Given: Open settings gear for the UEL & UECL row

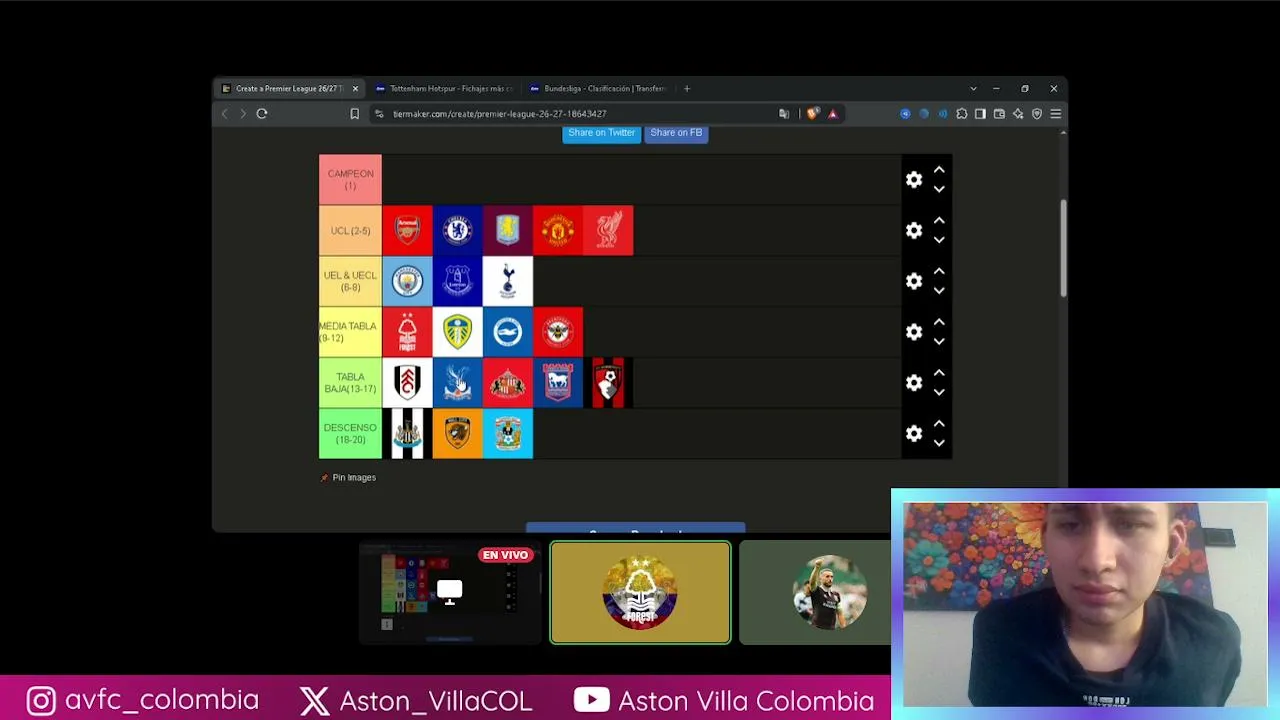Looking at the screenshot, I should (914, 282).
